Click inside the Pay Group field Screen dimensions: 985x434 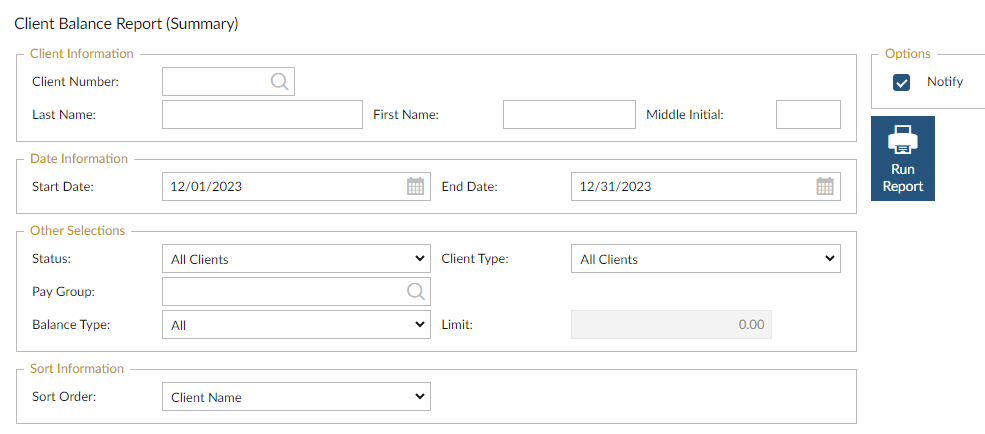[282, 291]
